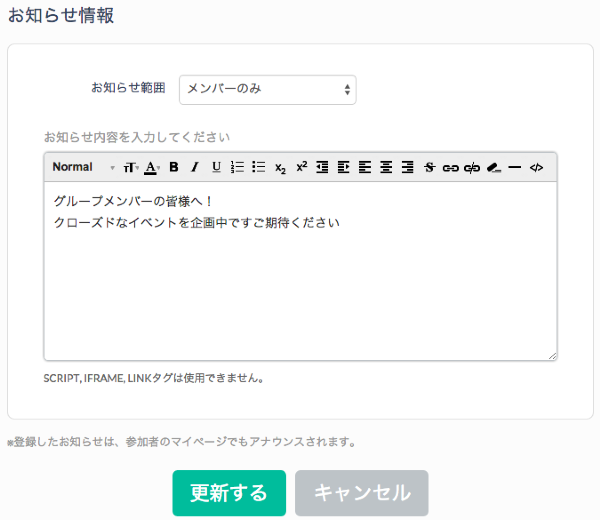Remove link with the unlink icon
This screenshot has height=520, width=600.
point(472,167)
